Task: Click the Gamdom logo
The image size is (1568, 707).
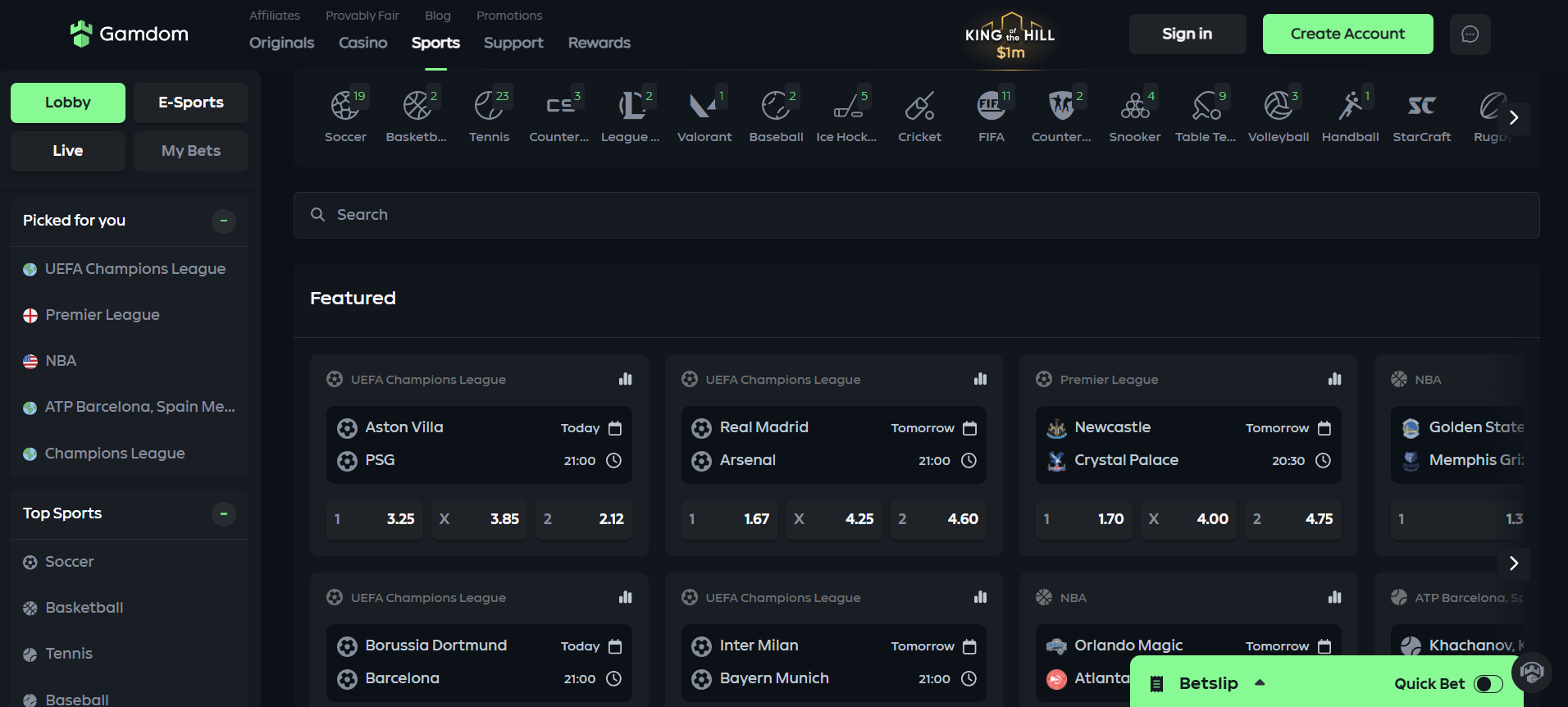Action: tap(130, 34)
